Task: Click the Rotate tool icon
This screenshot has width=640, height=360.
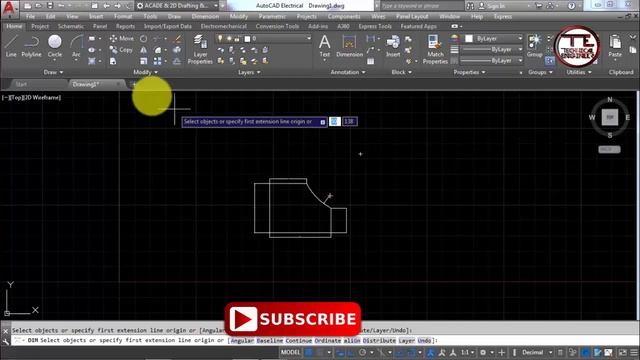Action: [x=143, y=39]
